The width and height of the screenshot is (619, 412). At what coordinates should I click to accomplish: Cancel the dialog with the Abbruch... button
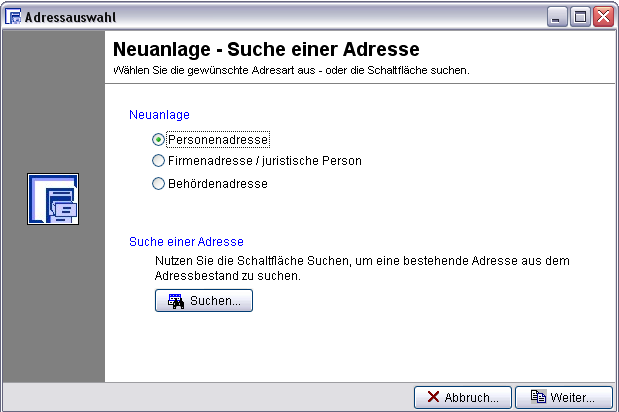463,396
